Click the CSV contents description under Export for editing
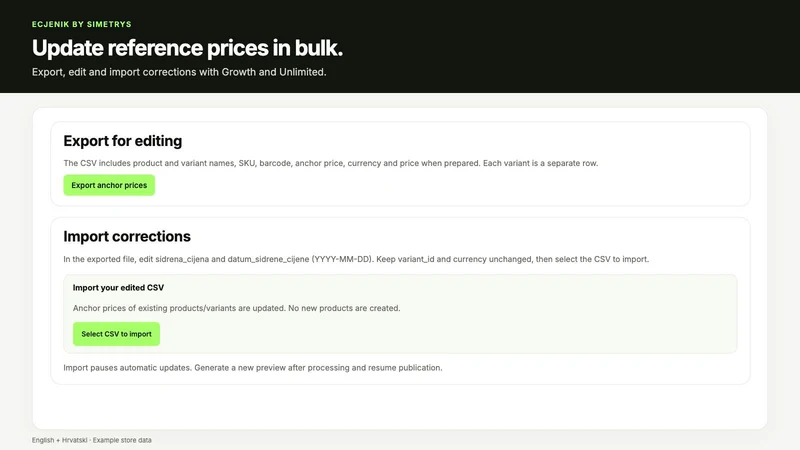This screenshot has height=450, width=800. coord(331,163)
